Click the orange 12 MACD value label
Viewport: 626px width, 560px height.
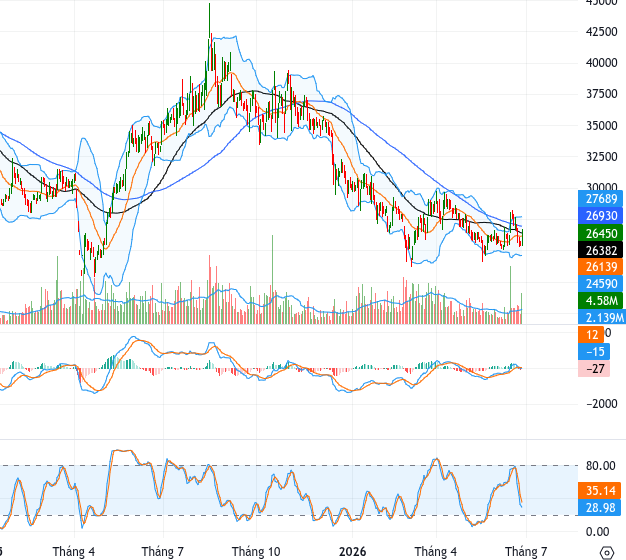(591, 334)
